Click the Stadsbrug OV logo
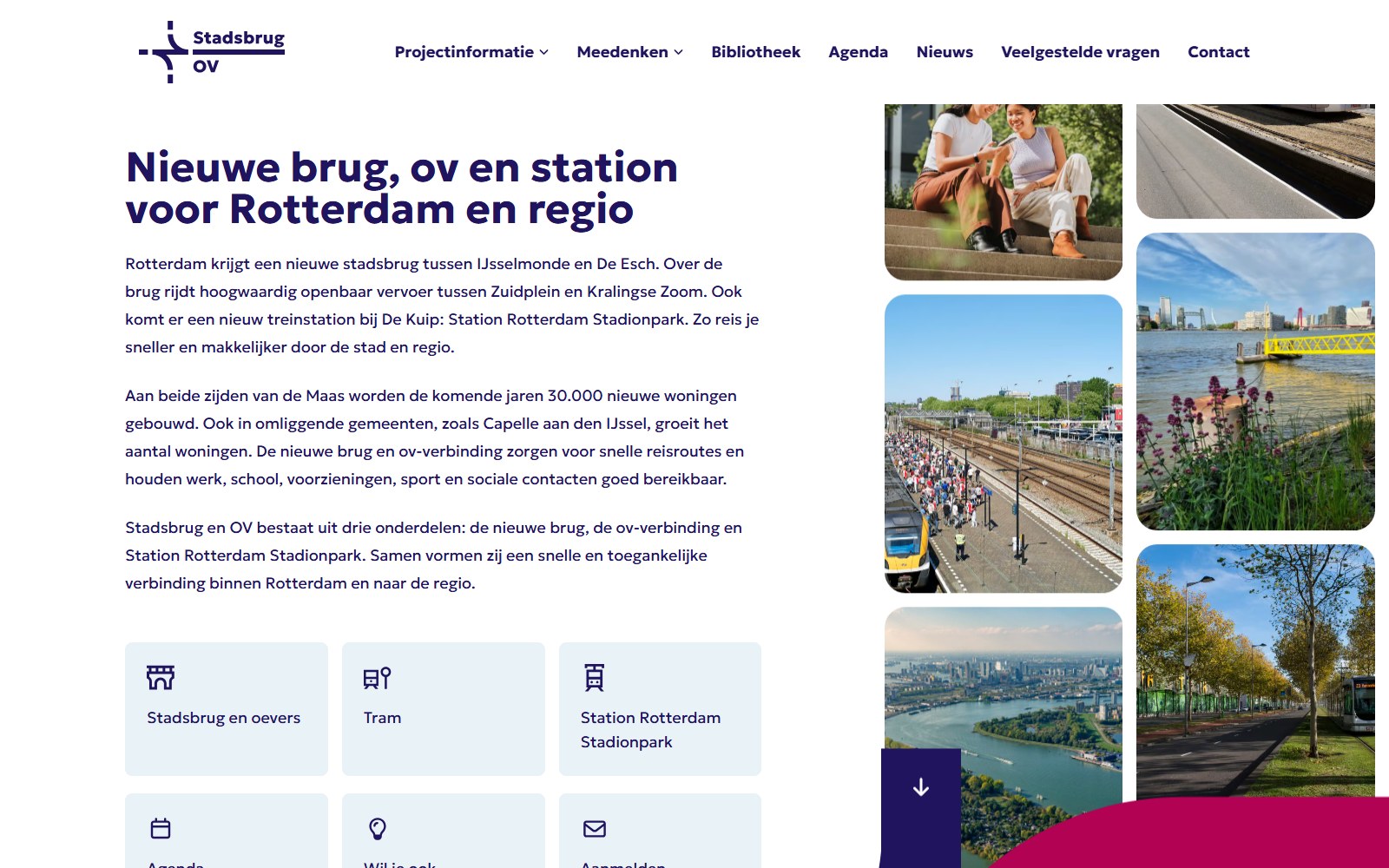The height and width of the screenshot is (868, 1389). click(212, 52)
